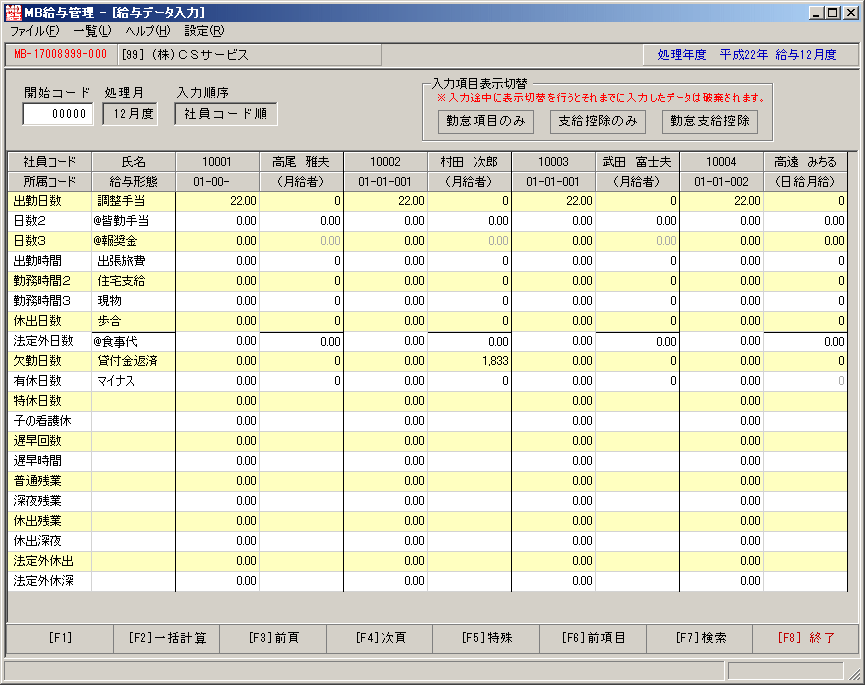Select 出勤日数 cell for employee 10001
The height and width of the screenshot is (685, 865).
coord(217,201)
